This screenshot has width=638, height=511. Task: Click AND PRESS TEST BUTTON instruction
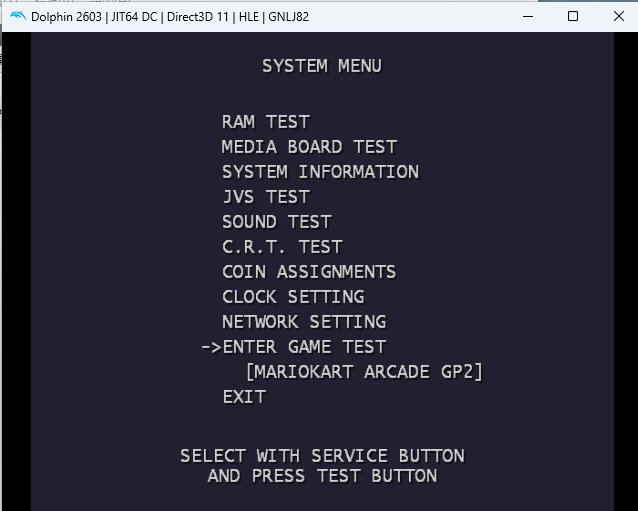point(322,476)
